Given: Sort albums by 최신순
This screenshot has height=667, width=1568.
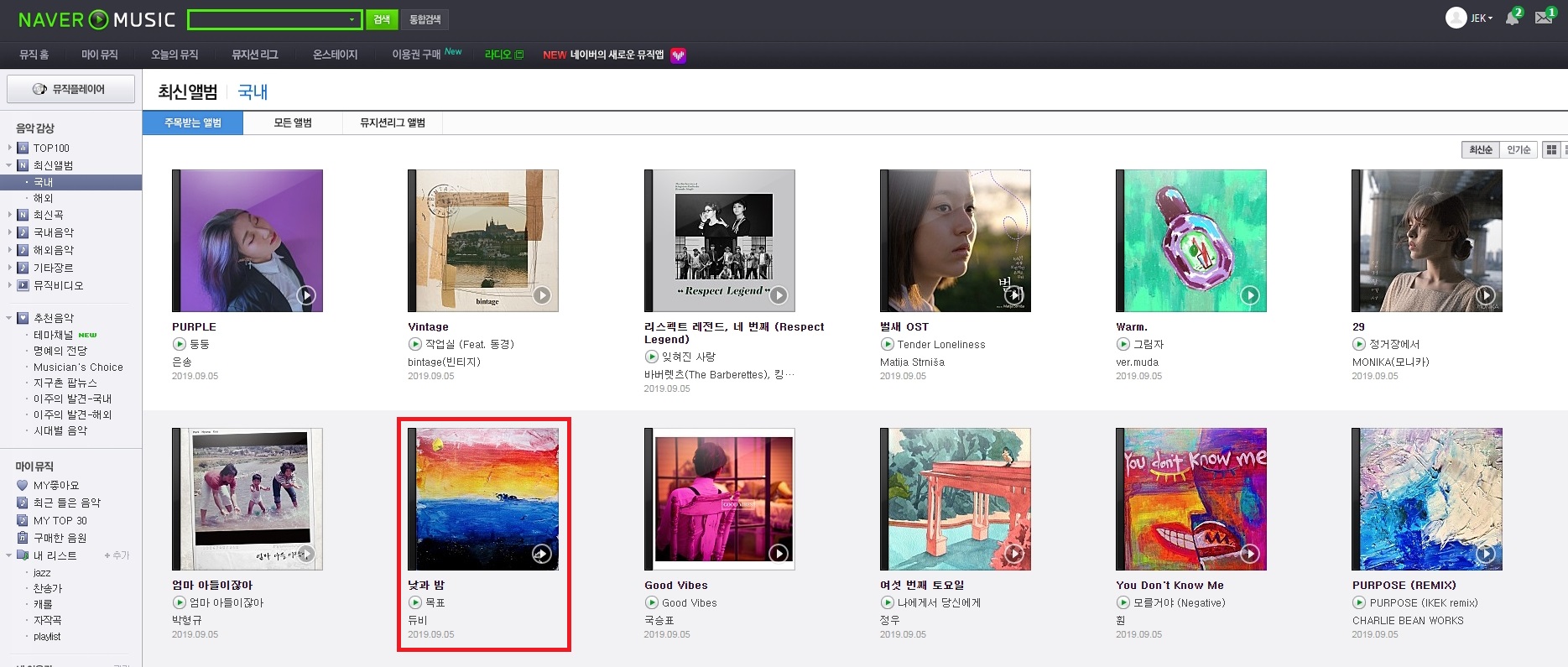Looking at the screenshot, I should point(1480,149).
